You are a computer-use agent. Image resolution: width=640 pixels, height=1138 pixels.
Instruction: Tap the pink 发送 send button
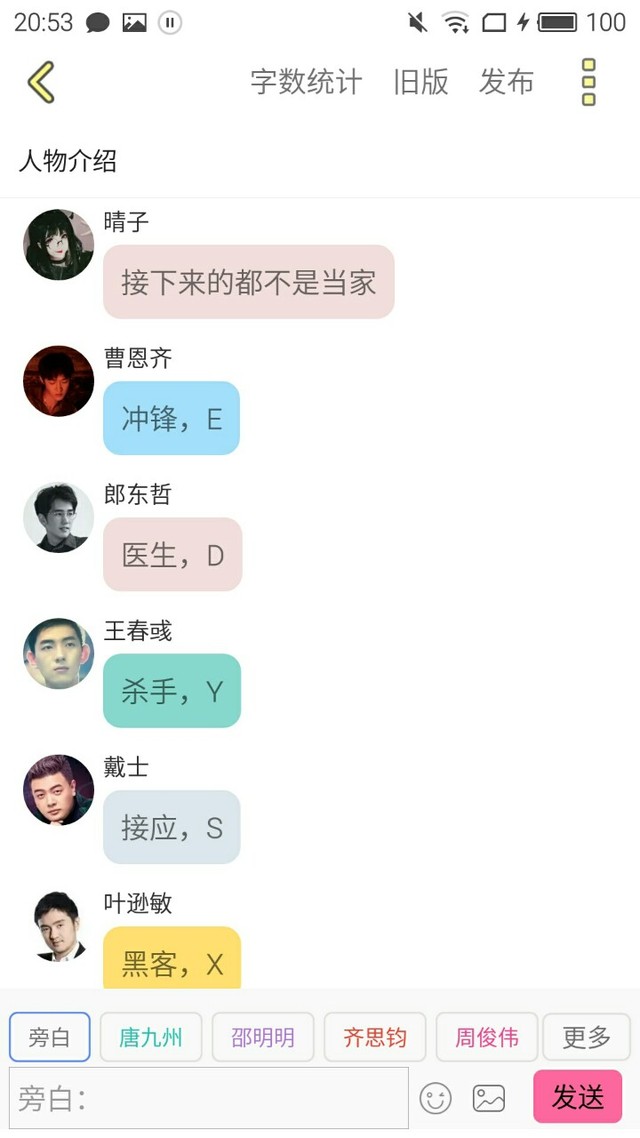tap(578, 1097)
